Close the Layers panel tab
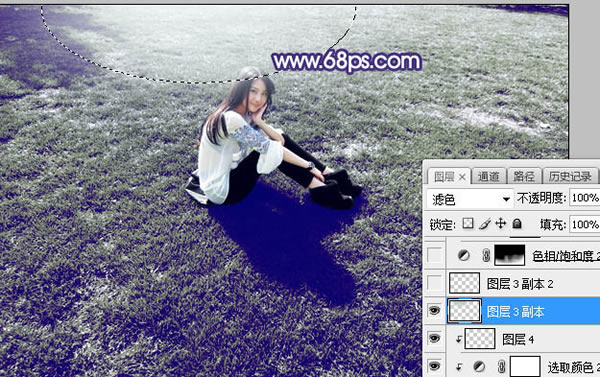 coord(462,177)
